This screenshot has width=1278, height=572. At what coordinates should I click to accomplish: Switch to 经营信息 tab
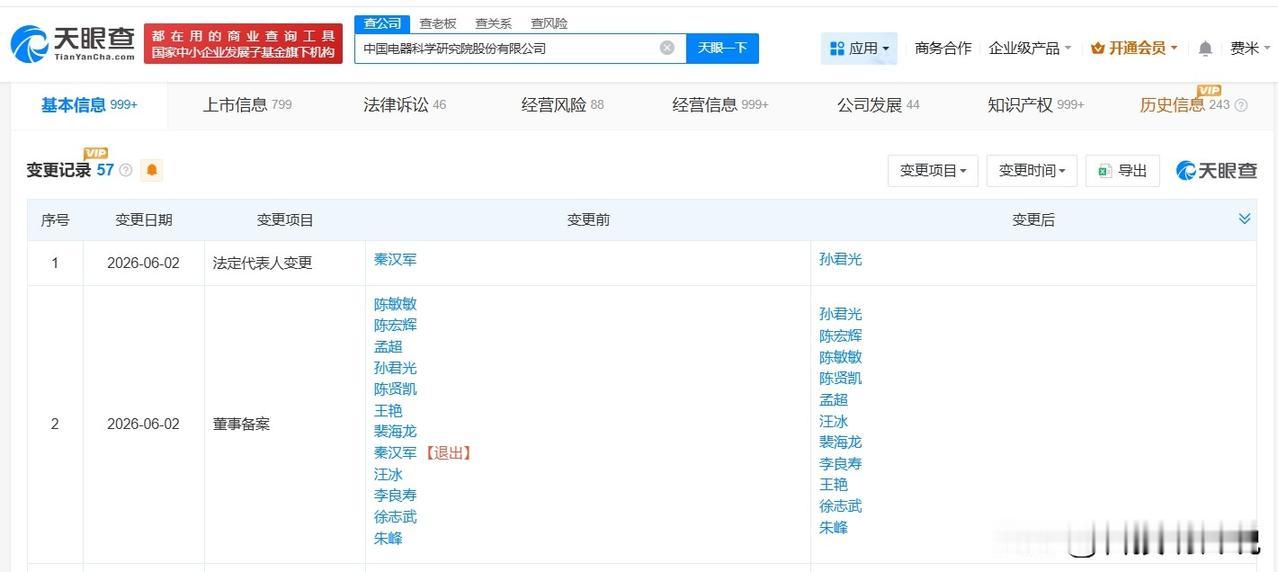tap(720, 105)
